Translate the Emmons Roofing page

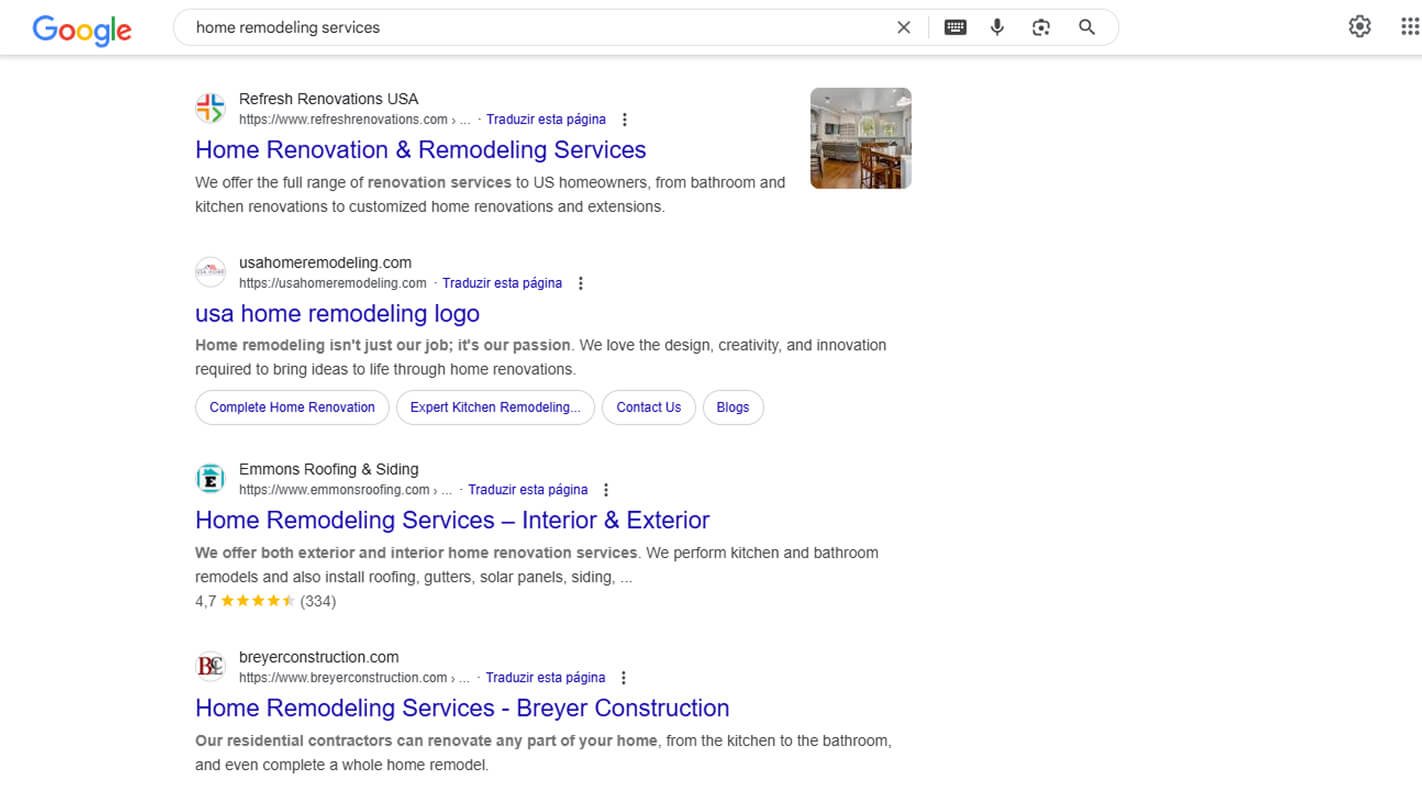point(528,490)
